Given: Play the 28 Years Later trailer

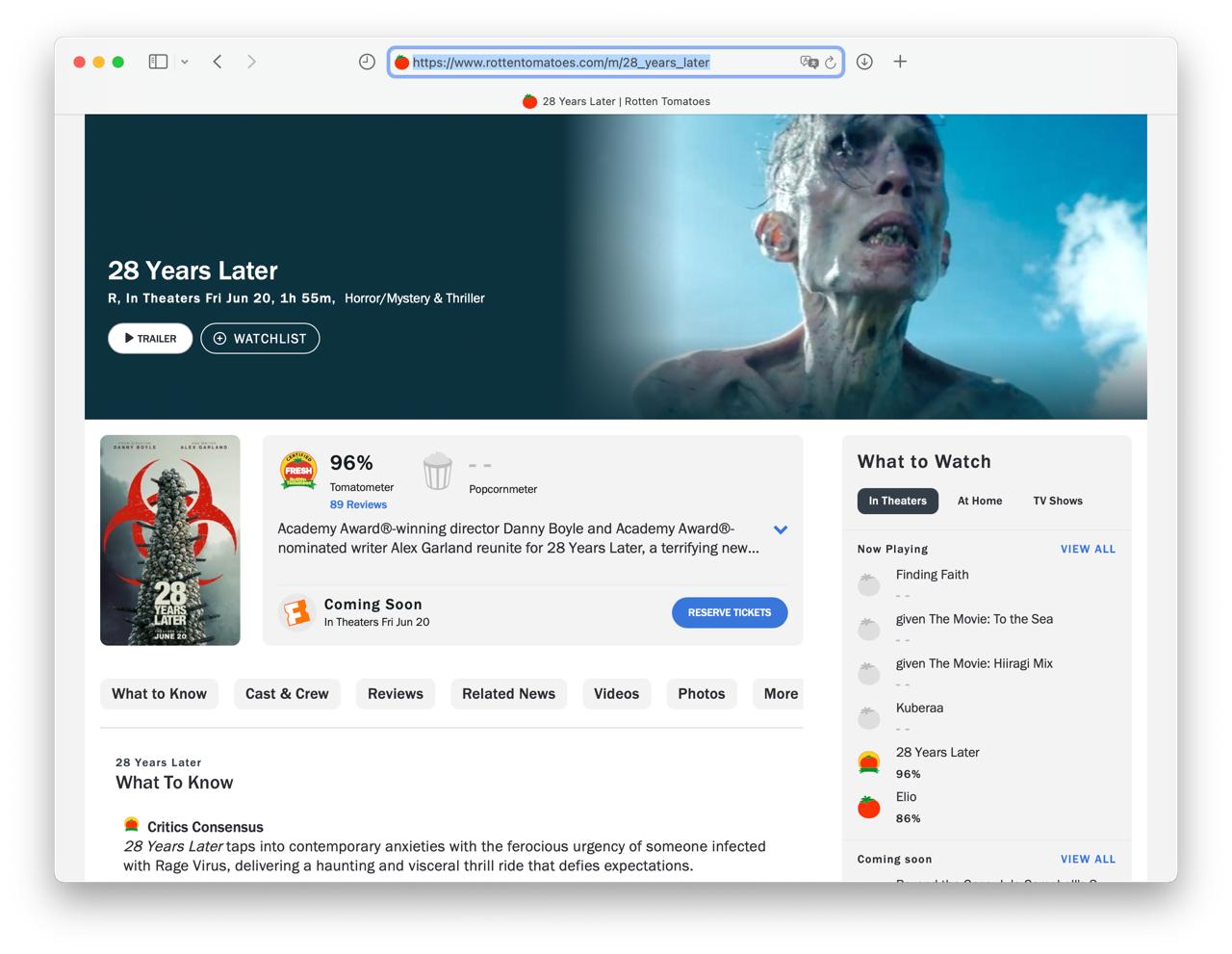Looking at the screenshot, I should 150,338.
